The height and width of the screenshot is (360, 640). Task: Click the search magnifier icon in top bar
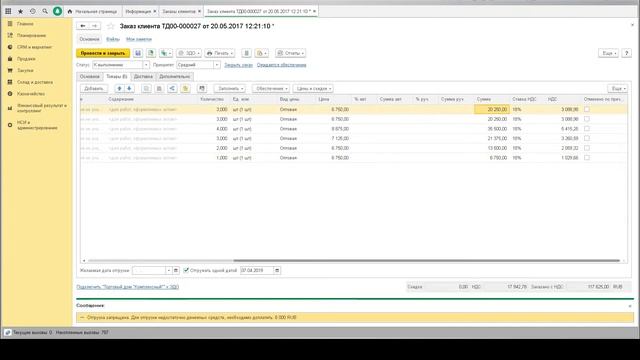coord(45,11)
